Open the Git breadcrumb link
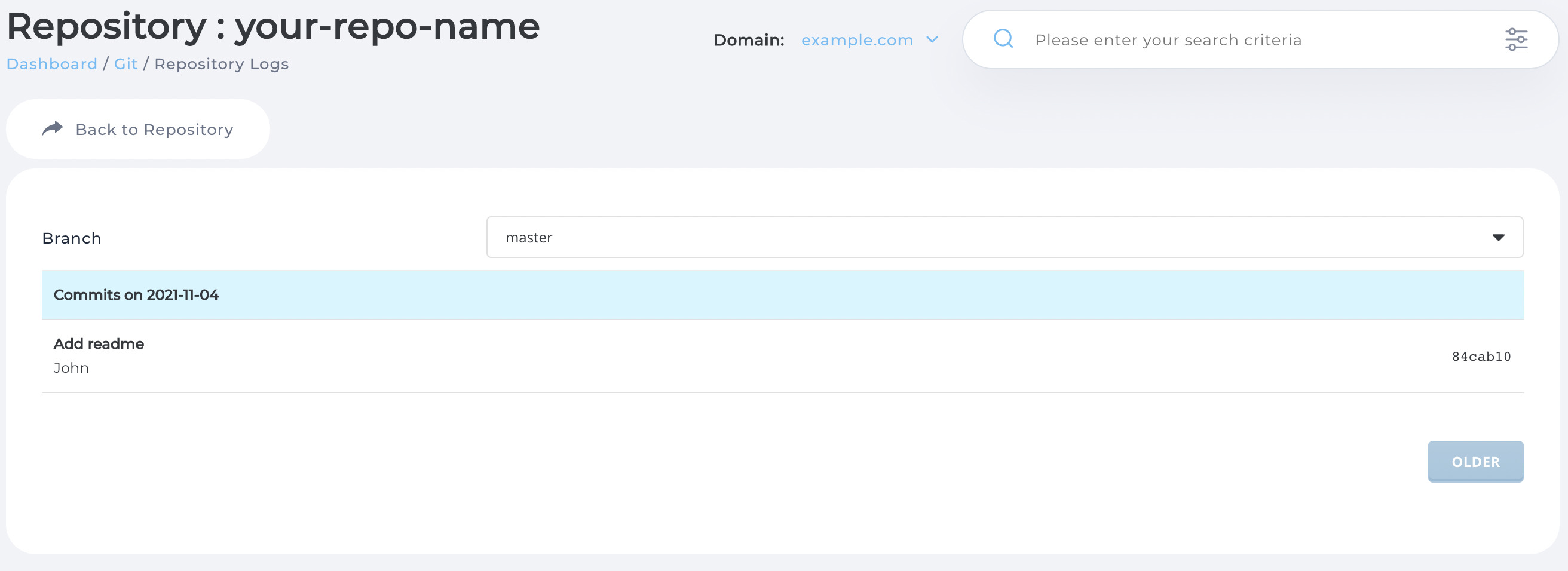The image size is (1568, 571). [x=125, y=64]
